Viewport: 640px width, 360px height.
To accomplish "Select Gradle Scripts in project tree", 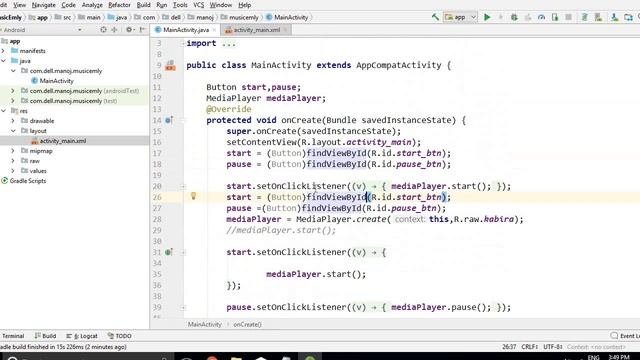I will click(x=28, y=181).
